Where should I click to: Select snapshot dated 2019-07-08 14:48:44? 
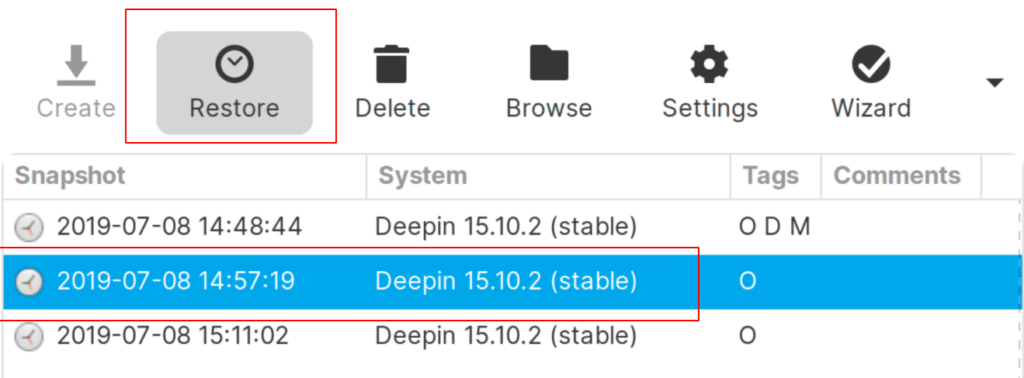coord(512,227)
